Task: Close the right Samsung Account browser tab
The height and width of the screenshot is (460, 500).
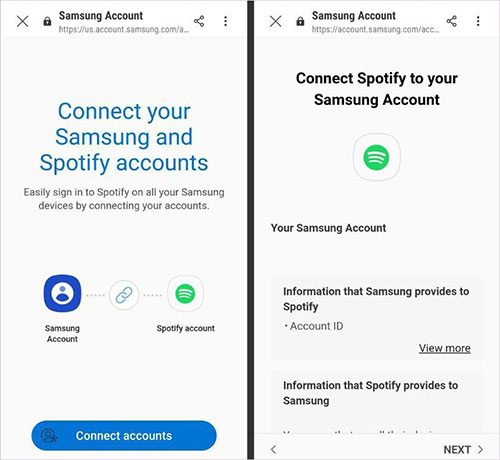Action: click(x=276, y=21)
